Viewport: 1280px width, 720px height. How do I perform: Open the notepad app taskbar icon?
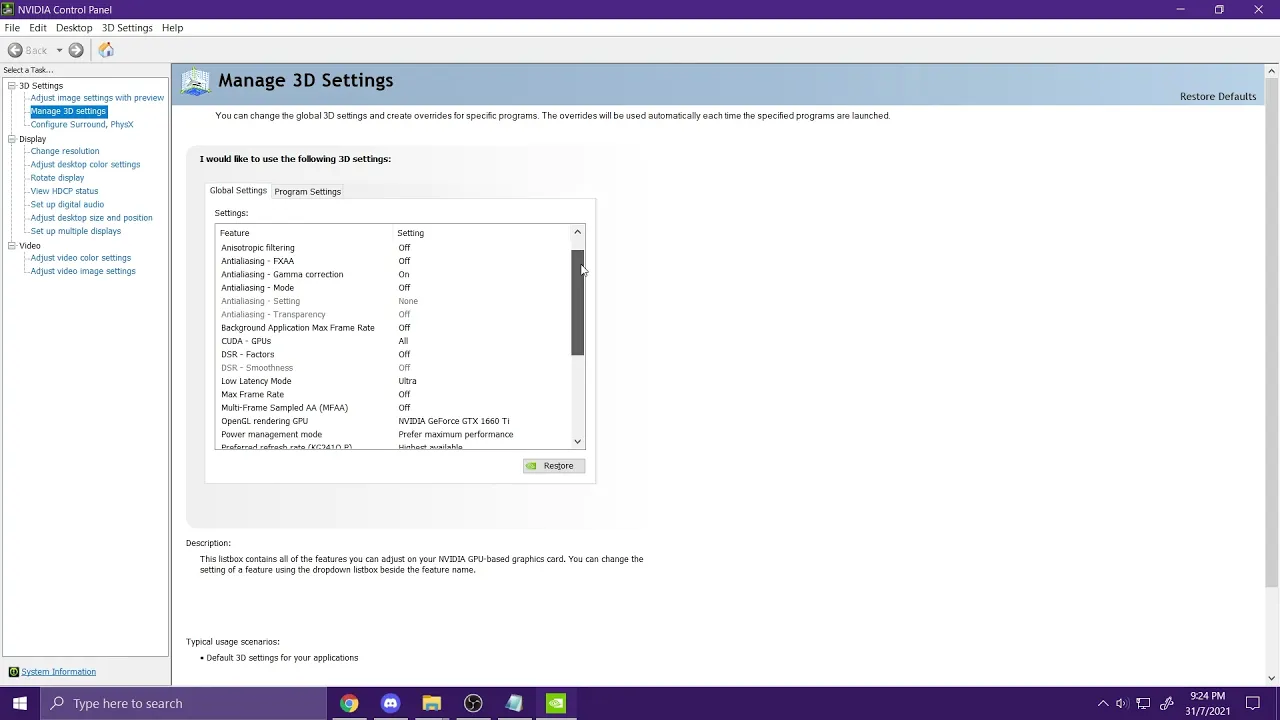514,703
